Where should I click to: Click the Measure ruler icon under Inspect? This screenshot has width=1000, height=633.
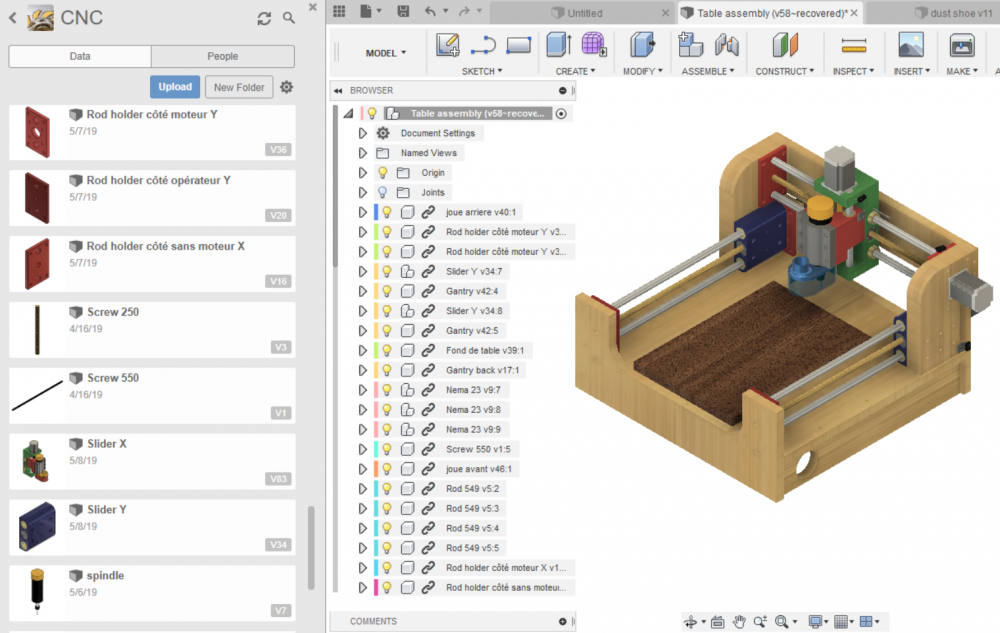coord(853,45)
